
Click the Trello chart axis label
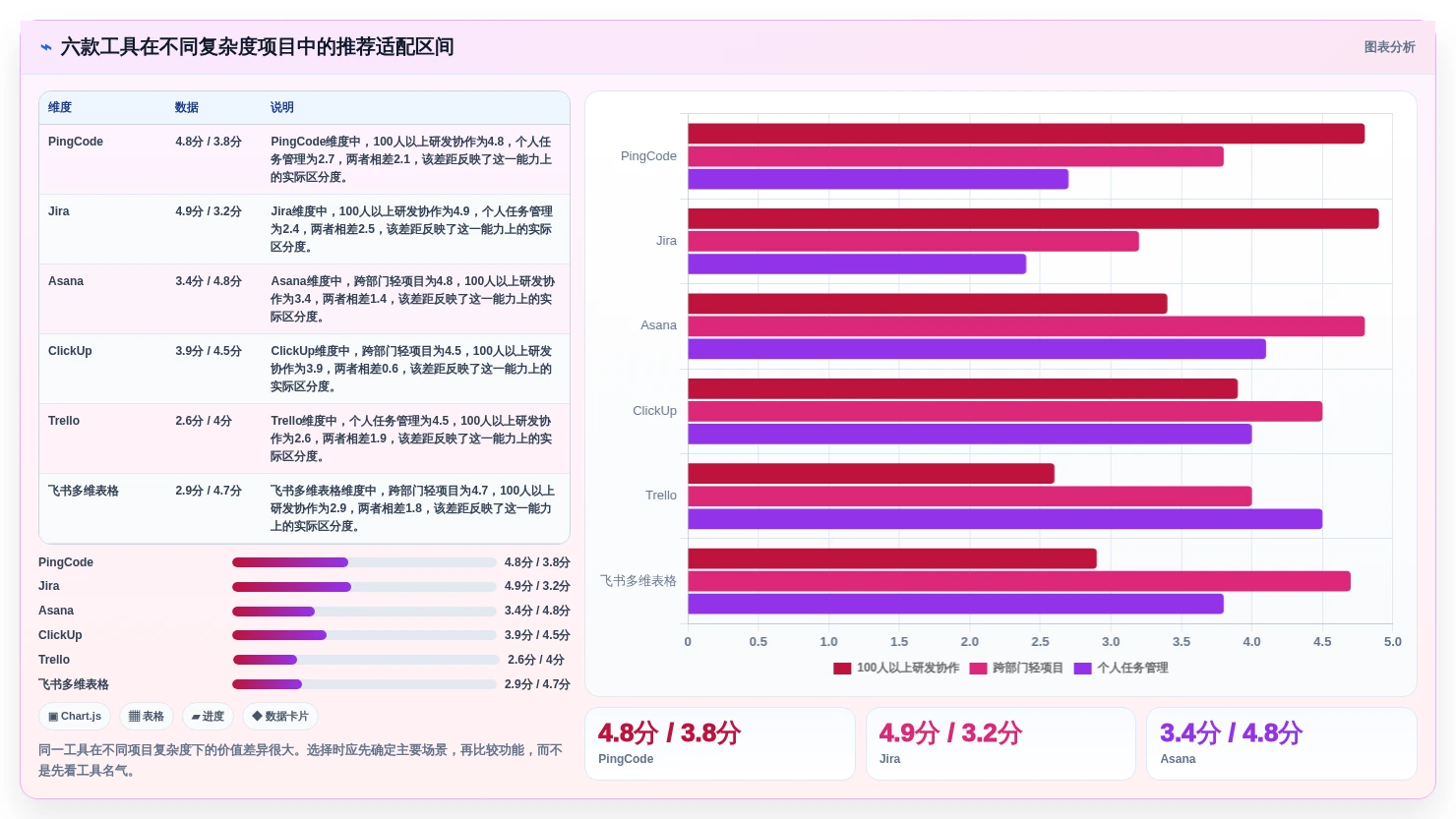[x=661, y=496]
